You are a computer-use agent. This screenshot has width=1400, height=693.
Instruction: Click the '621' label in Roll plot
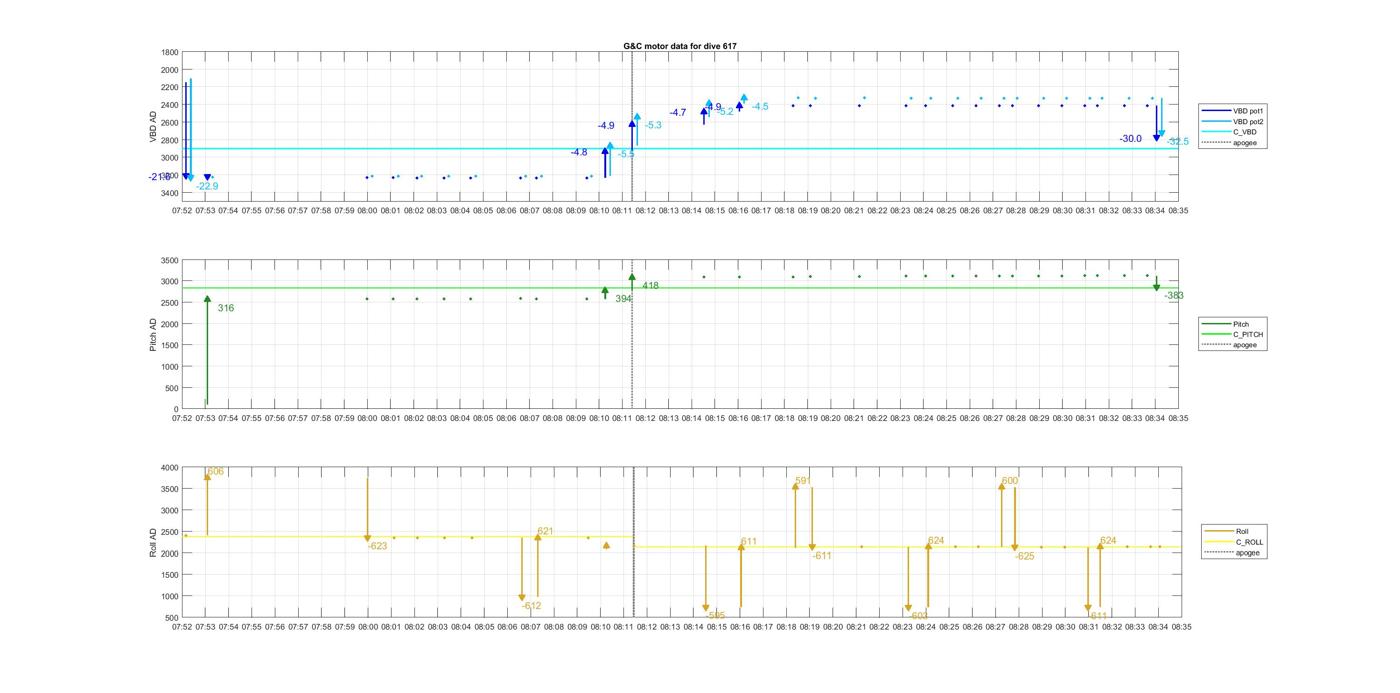click(545, 531)
